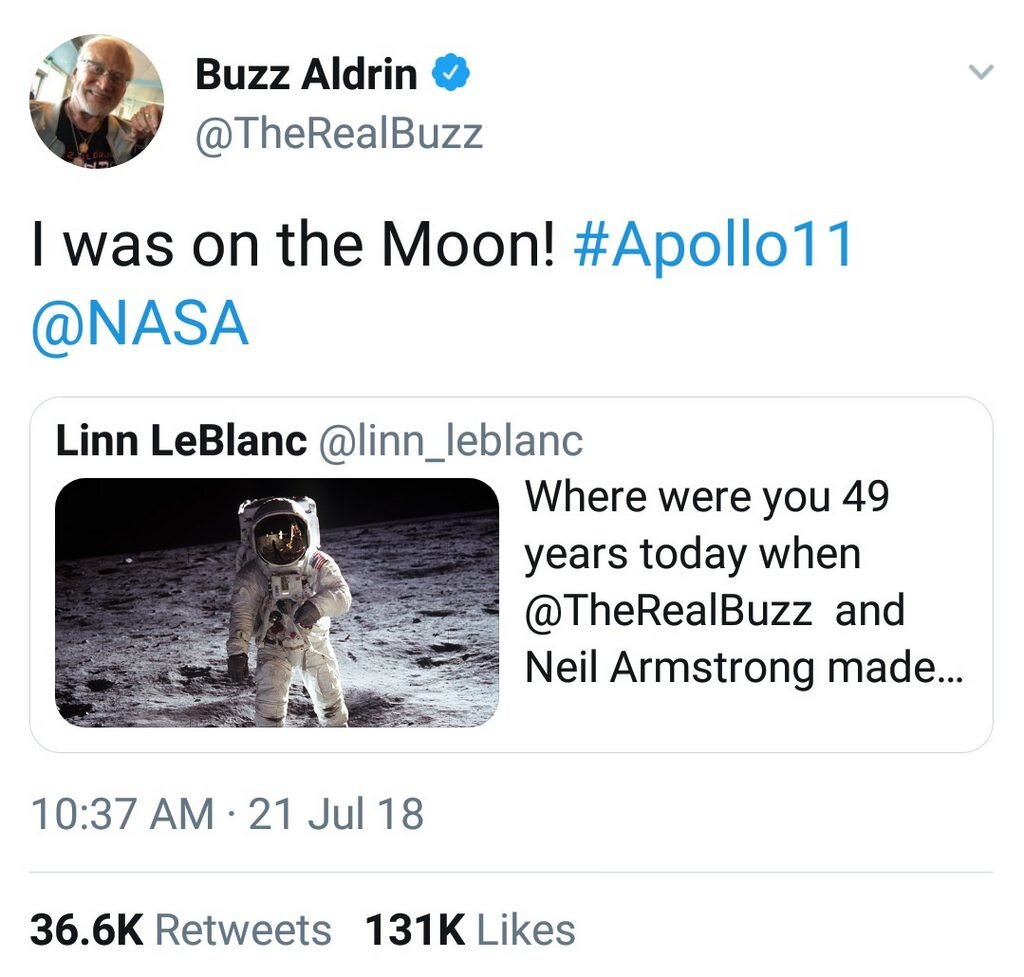Image resolution: width=1024 pixels, height=977 pixels.
Task: Click the @TheRealBuzz handle below the name
Action: click(x=339, y=132)
